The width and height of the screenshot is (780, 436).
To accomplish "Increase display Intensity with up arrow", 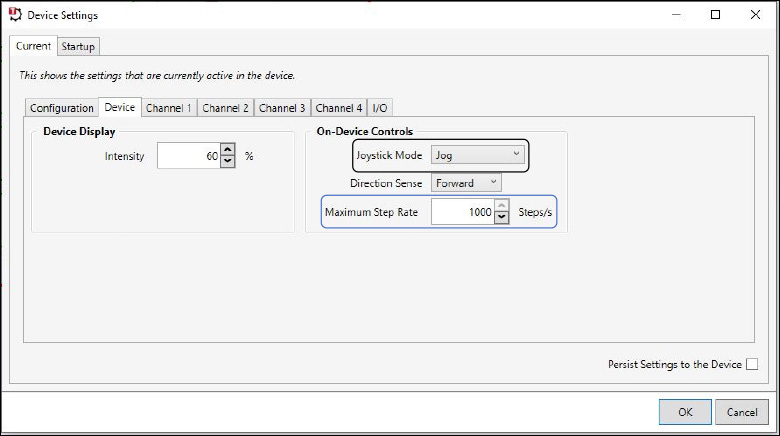I will [x=228, y=149].
